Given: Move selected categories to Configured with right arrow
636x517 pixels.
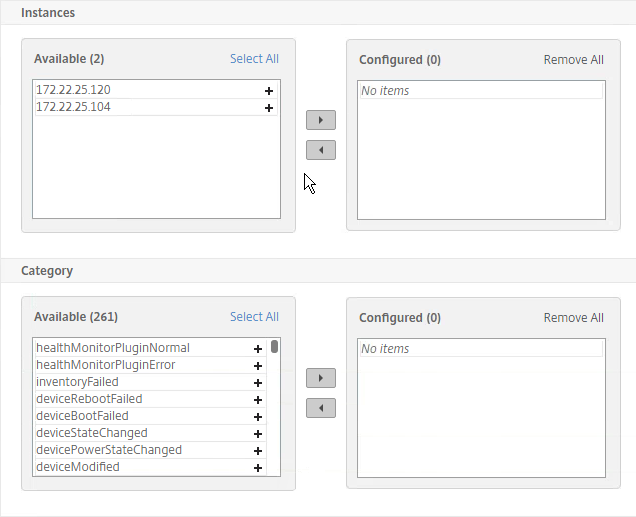Looking at the screenshot, I should [321, 378].
